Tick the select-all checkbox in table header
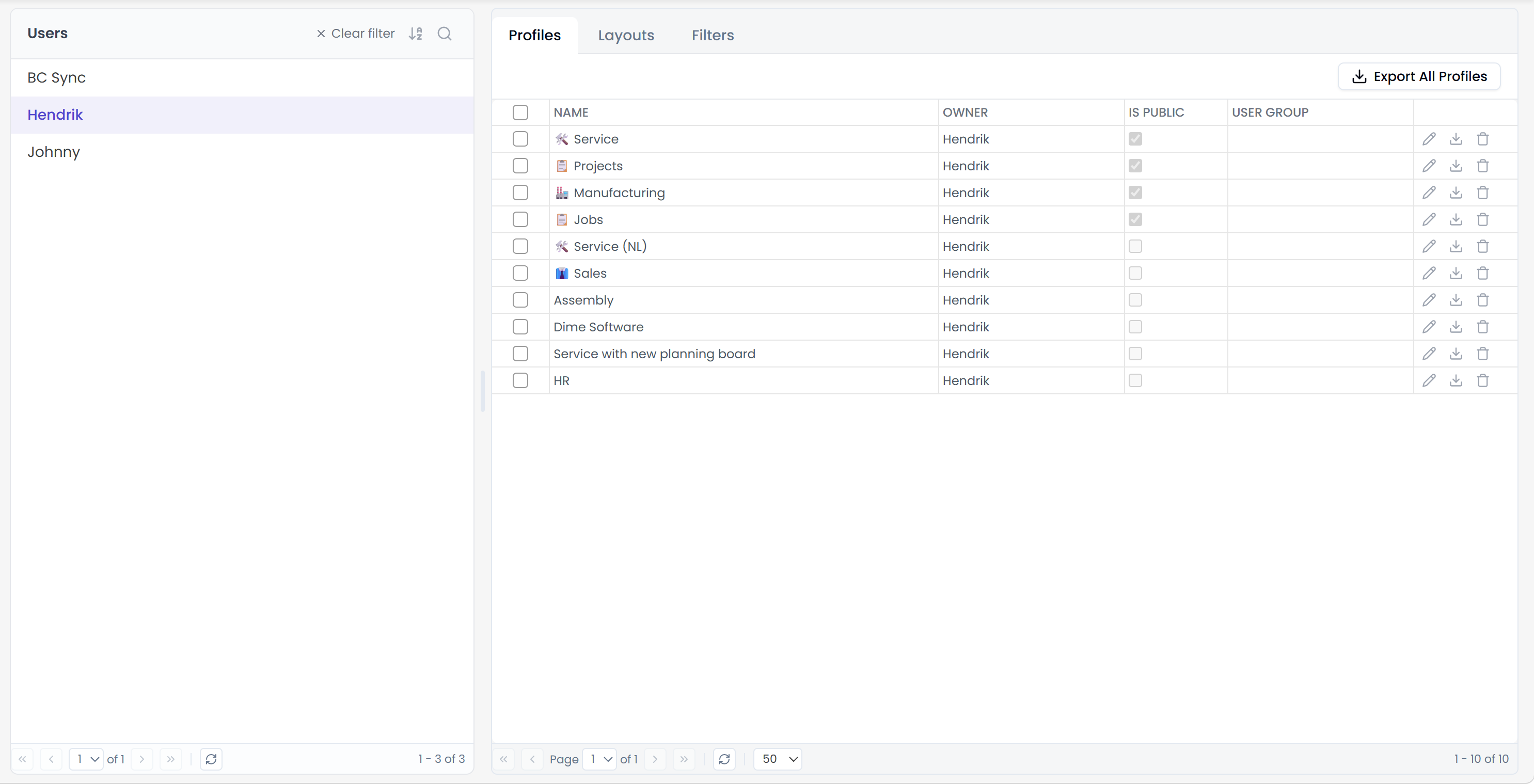Viewport: 1534px width, 784px height. click(520, 112)
